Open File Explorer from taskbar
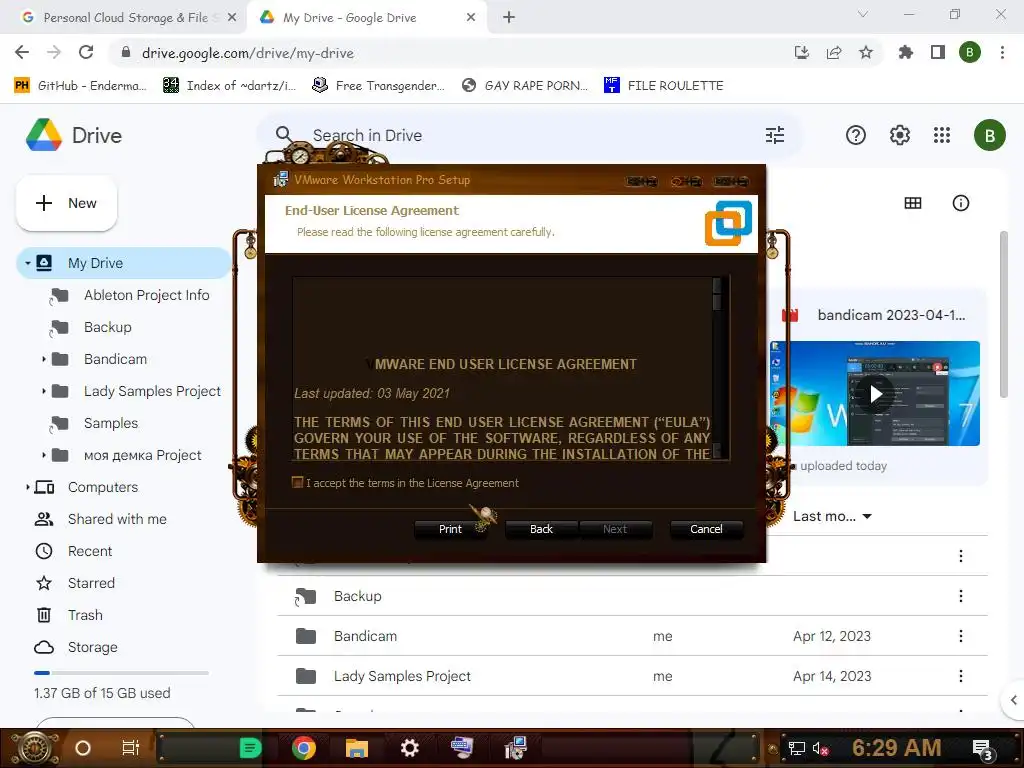 click(x=357, y=748)
